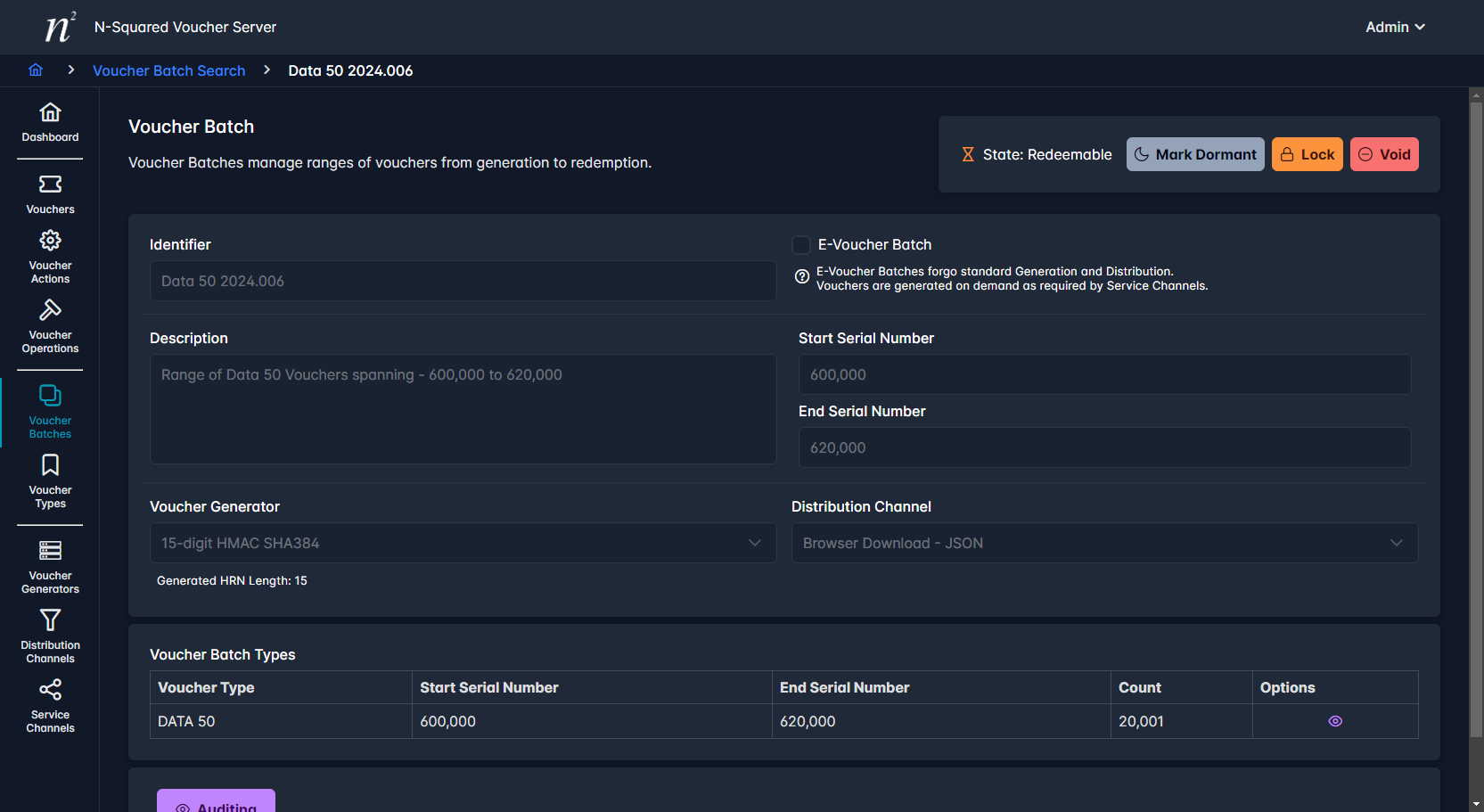Screen dimensions: 1484x812
Task: Click the orange Lock button
Action: pyautogui.click(x=1307, y=154)
